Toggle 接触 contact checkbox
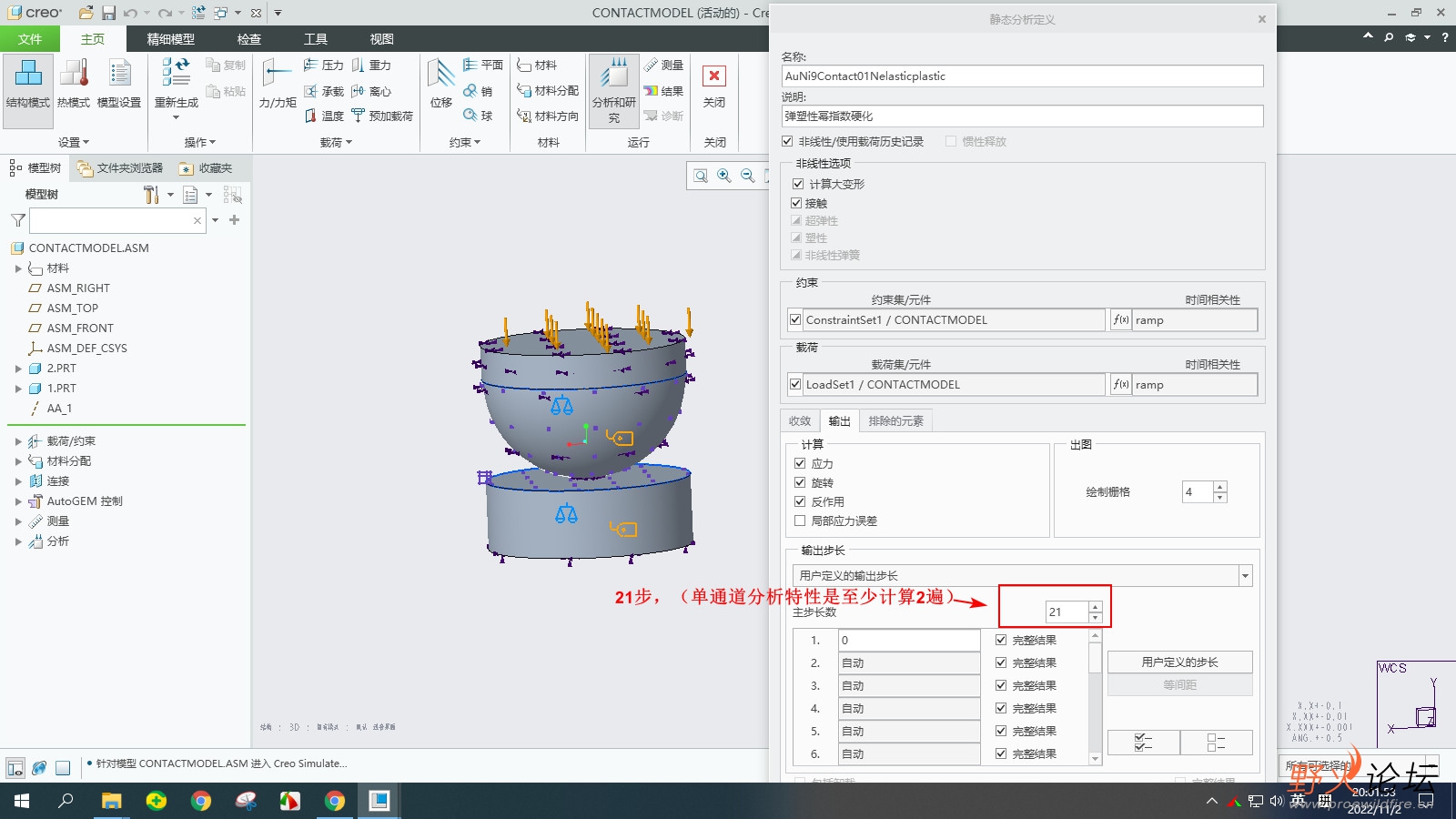The image size is (1456, 819). tap(796, 203)
